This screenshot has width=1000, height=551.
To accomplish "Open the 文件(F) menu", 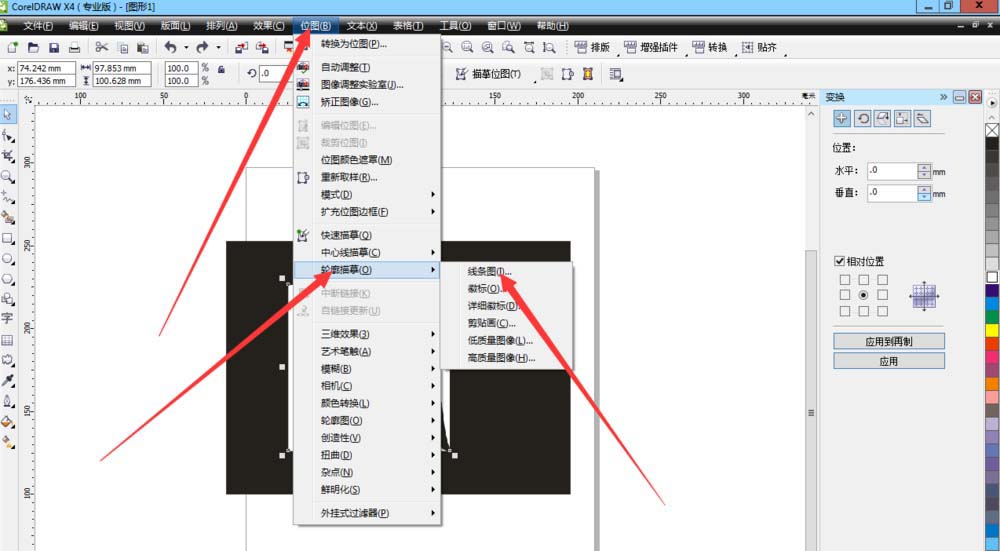I will (38, 26).
